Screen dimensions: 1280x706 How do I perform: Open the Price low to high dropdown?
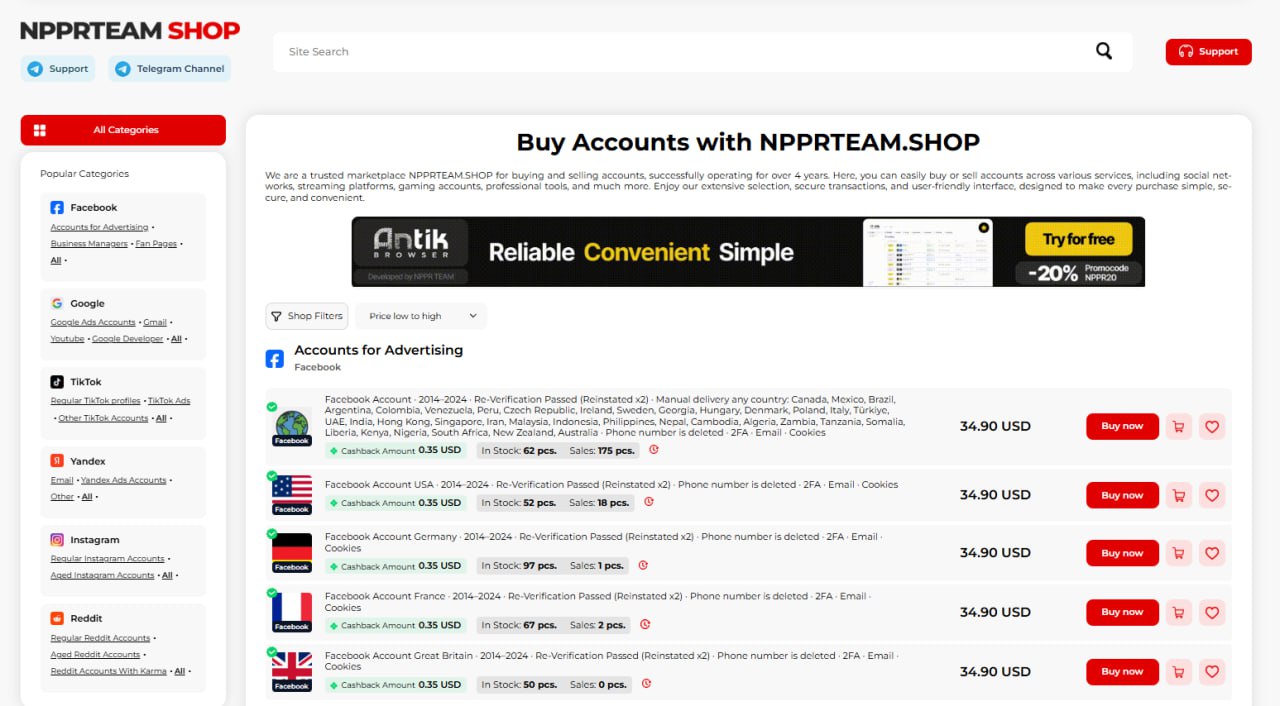(421, 316)
